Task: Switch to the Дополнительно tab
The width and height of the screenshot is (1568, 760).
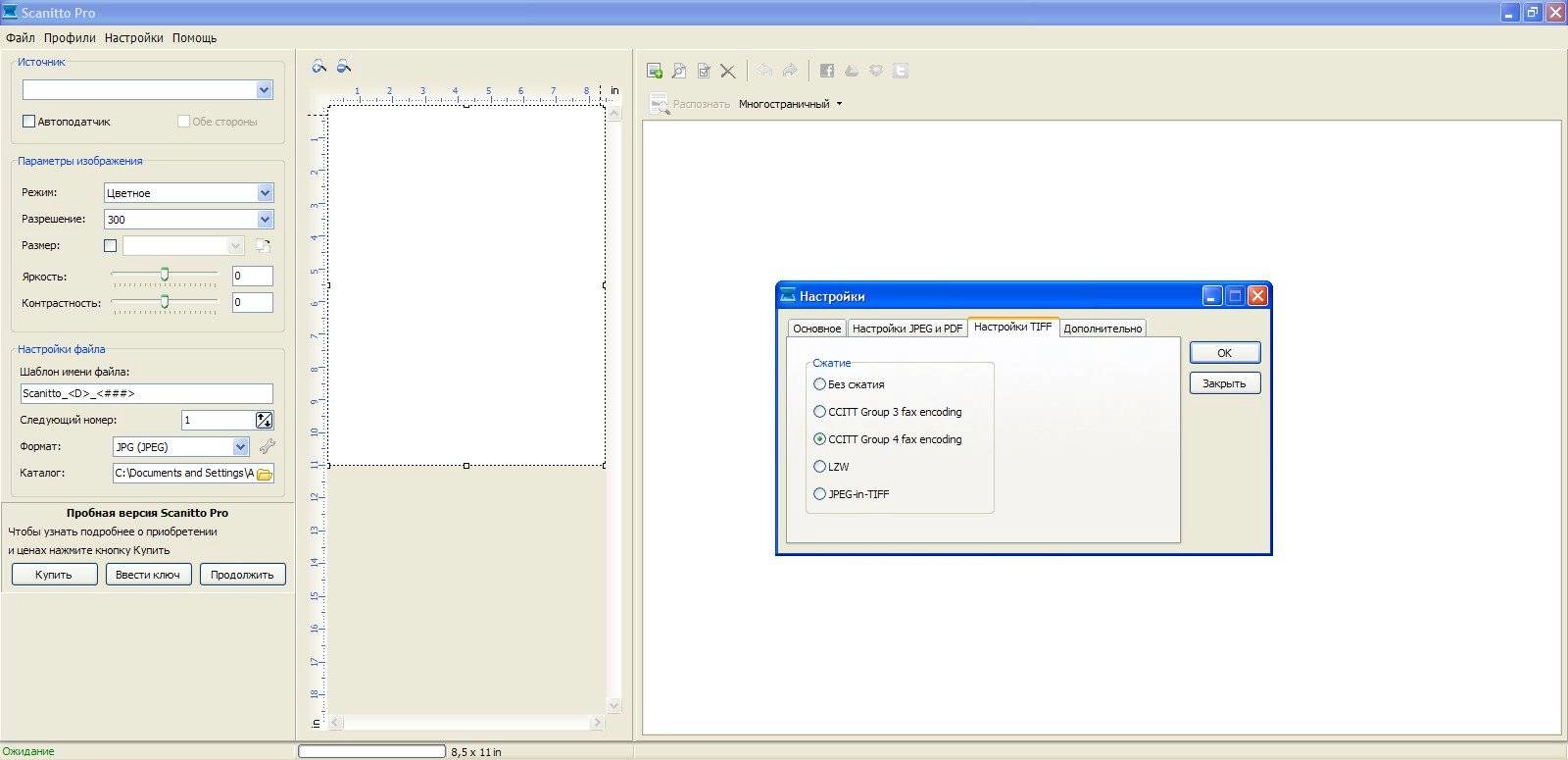Action: tap(1102, 329)
